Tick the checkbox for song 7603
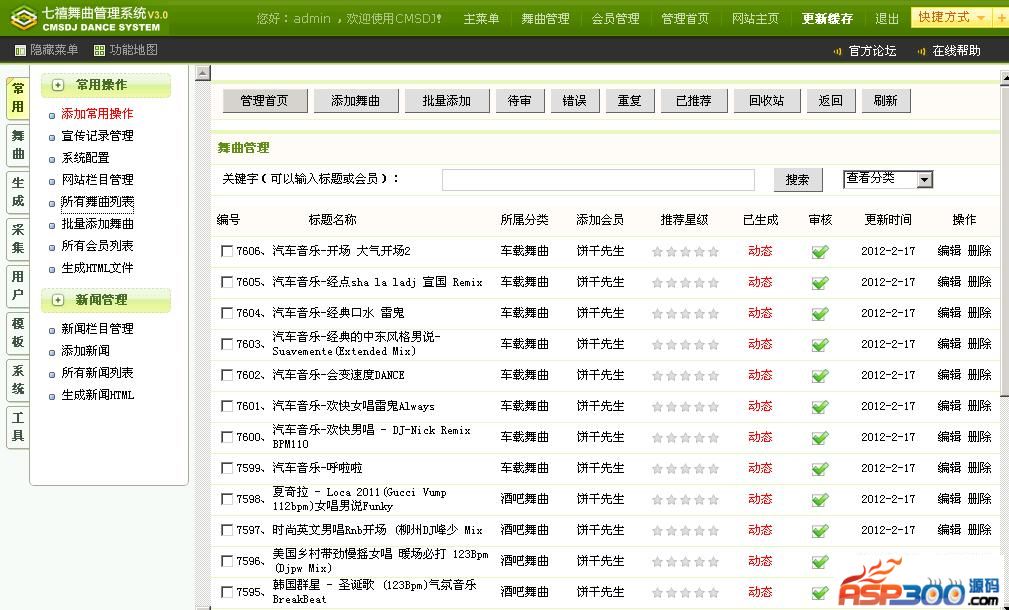The image size is (1009, 610). [227, 344]
